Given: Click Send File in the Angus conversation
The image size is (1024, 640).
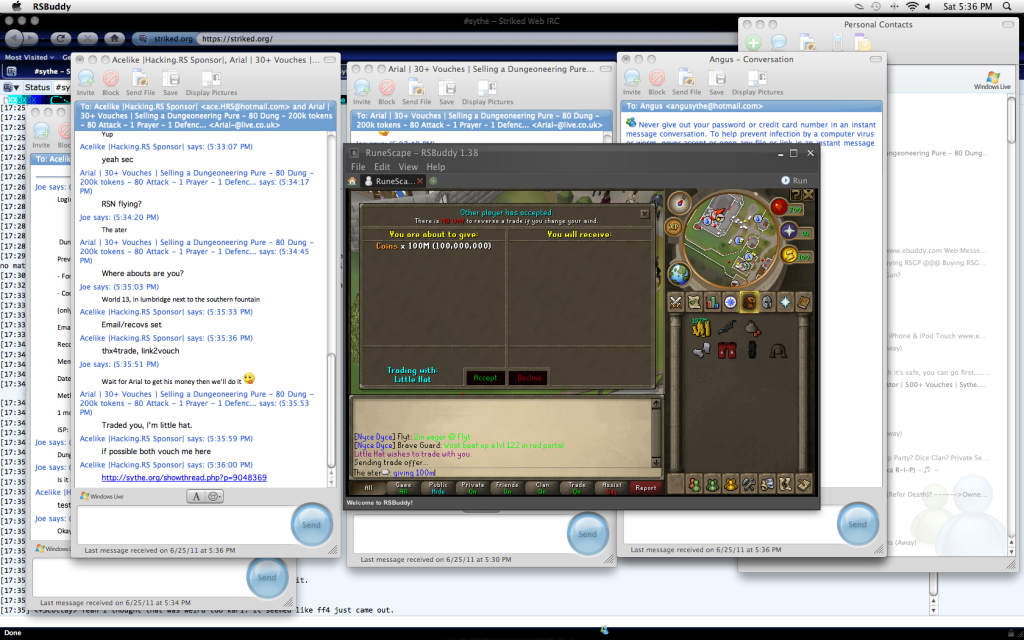Looking at the screenshot, I should point(686,82).
